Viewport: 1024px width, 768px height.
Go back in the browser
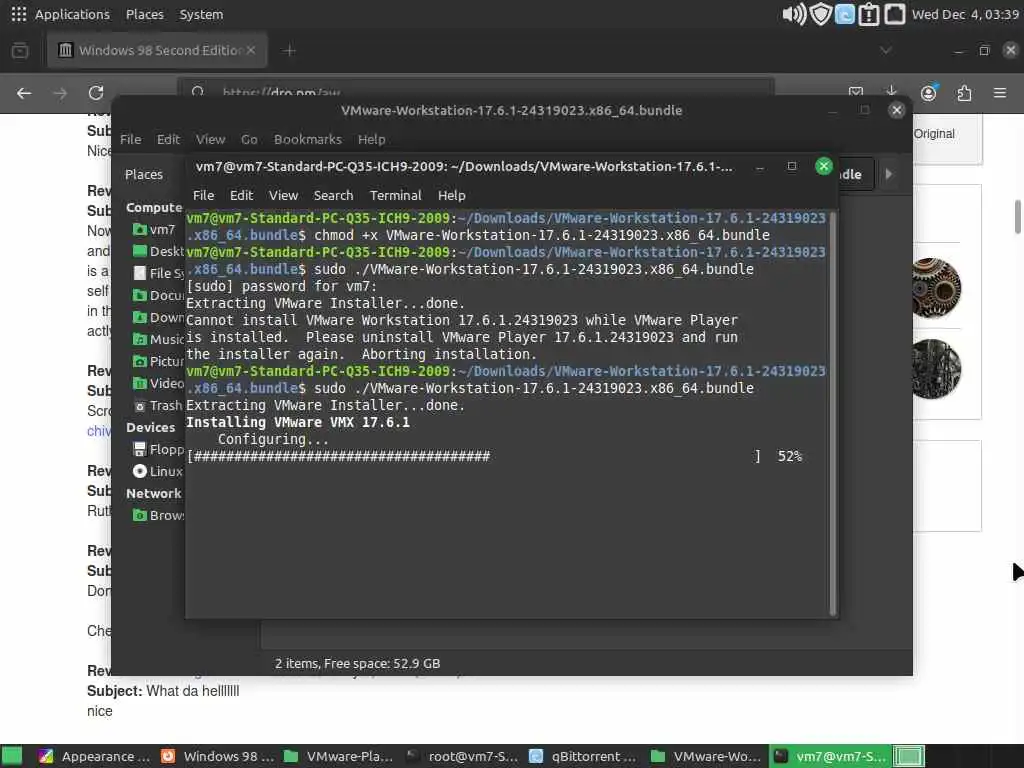click(24, 93)
